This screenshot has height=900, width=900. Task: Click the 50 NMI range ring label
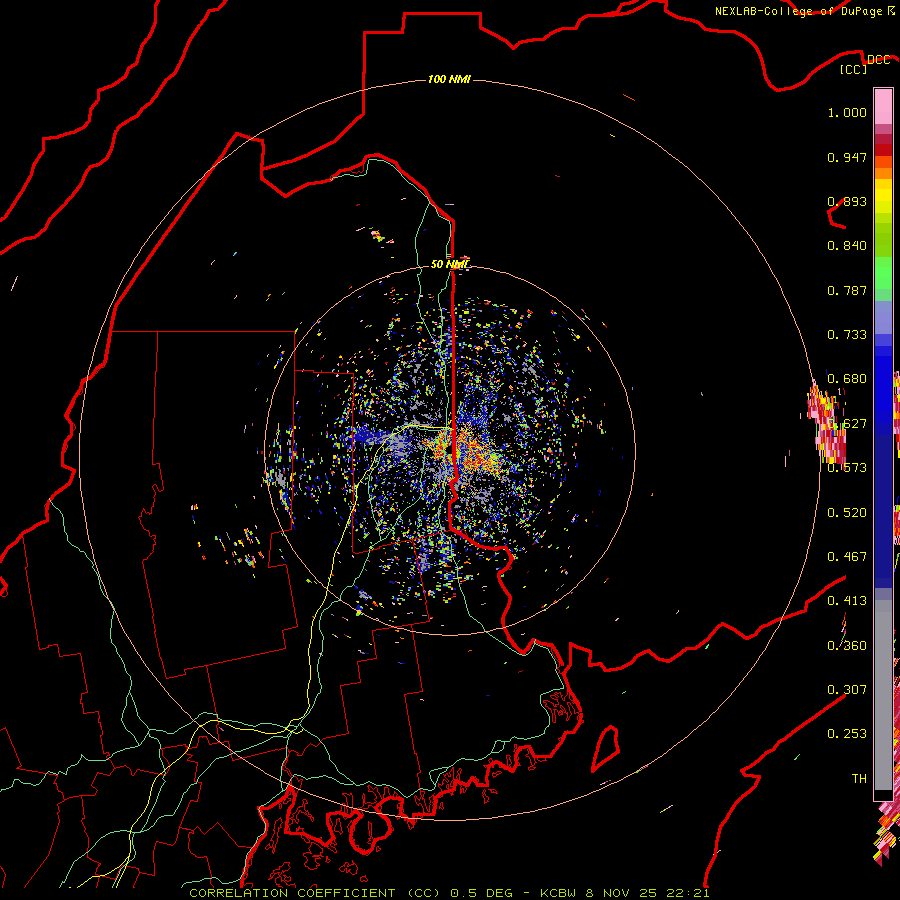pyautogui.click(x=449, y=264)
